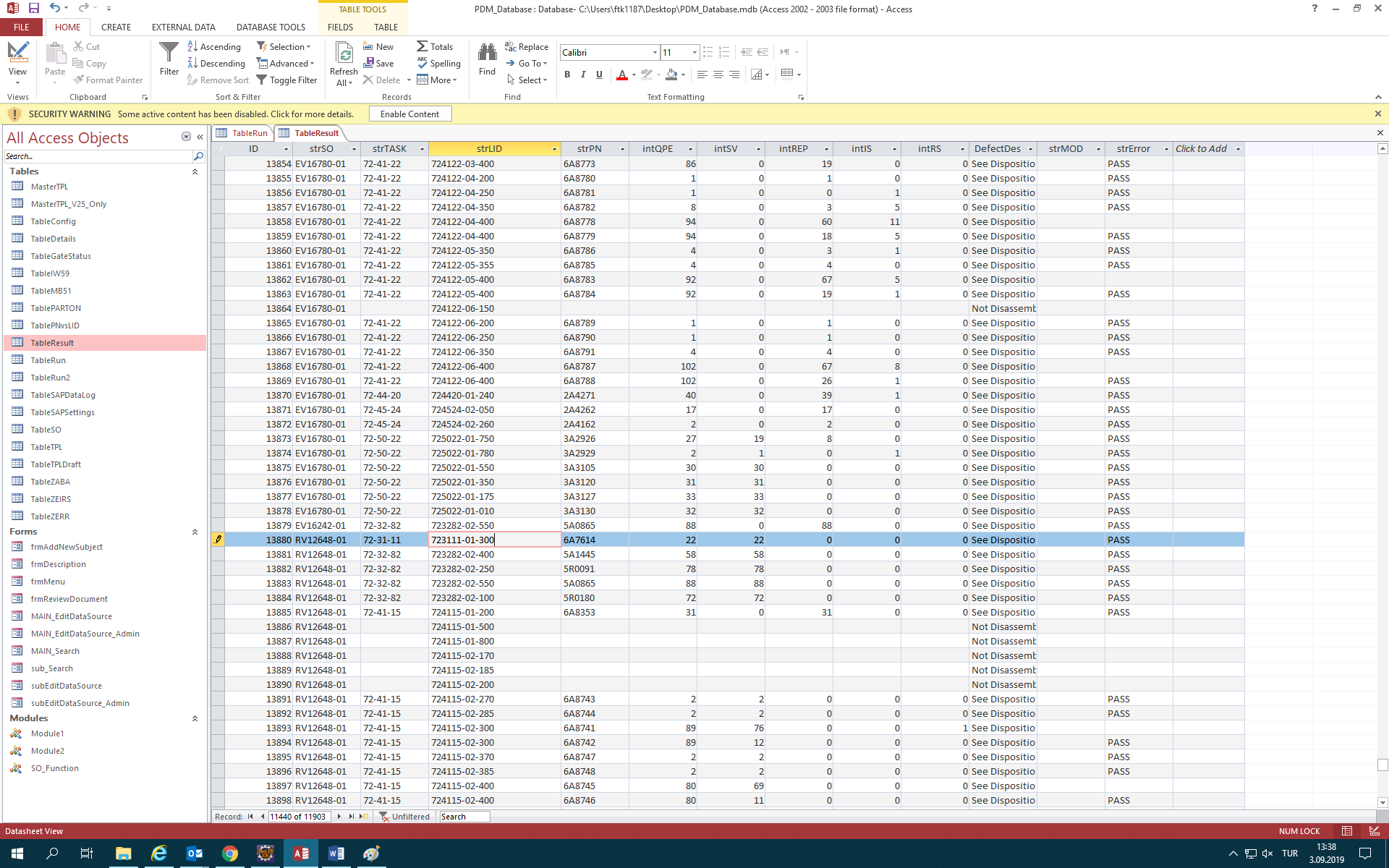Open the font size dropdown

coord(694,53)
